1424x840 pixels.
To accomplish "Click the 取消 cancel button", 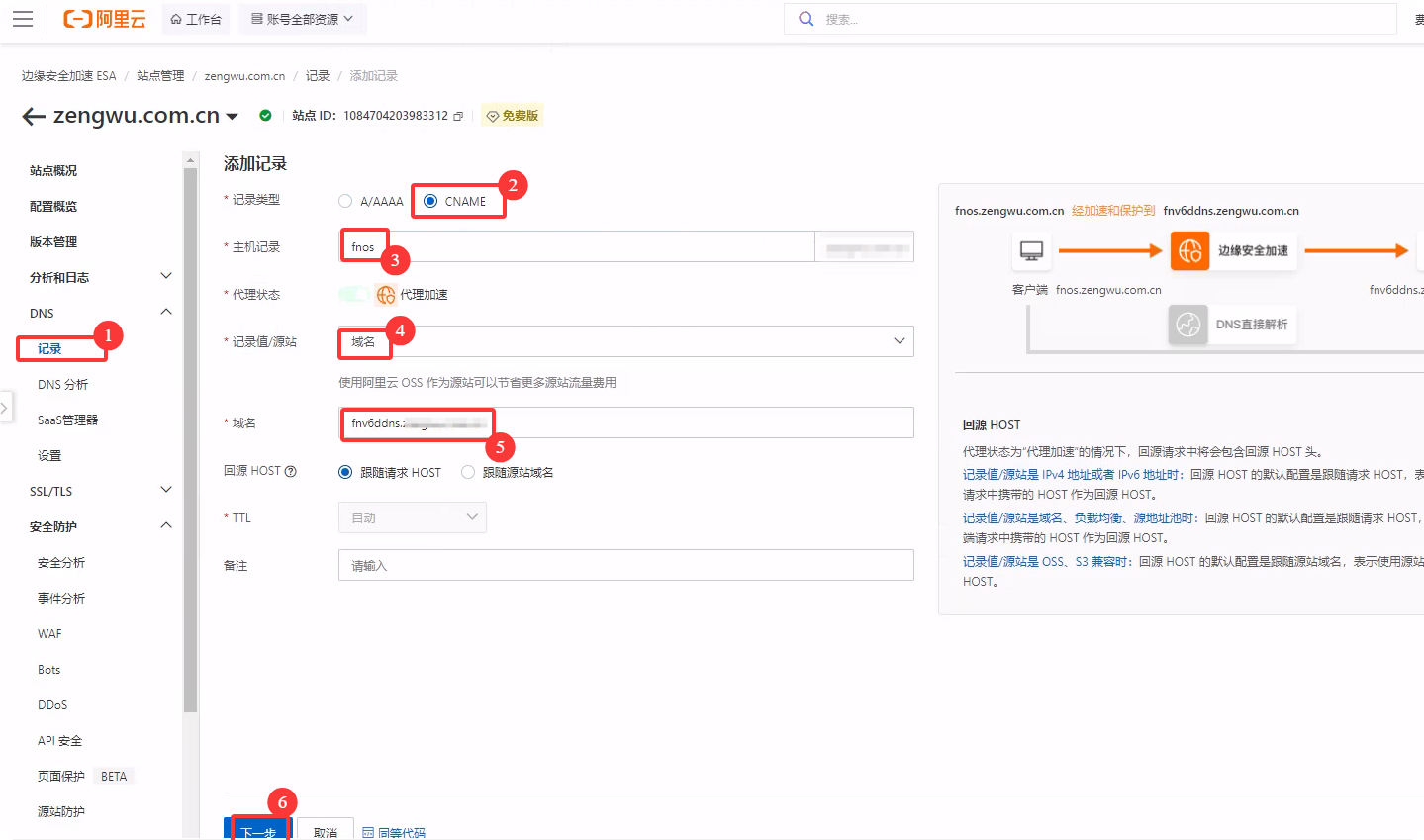I will coord(325,831).
